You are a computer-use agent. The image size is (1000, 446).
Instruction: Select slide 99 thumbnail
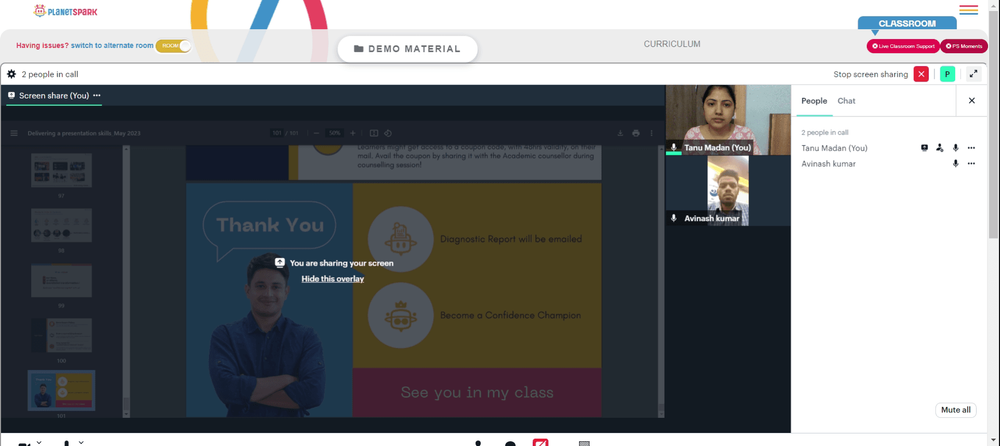click(x=61, y=281)
